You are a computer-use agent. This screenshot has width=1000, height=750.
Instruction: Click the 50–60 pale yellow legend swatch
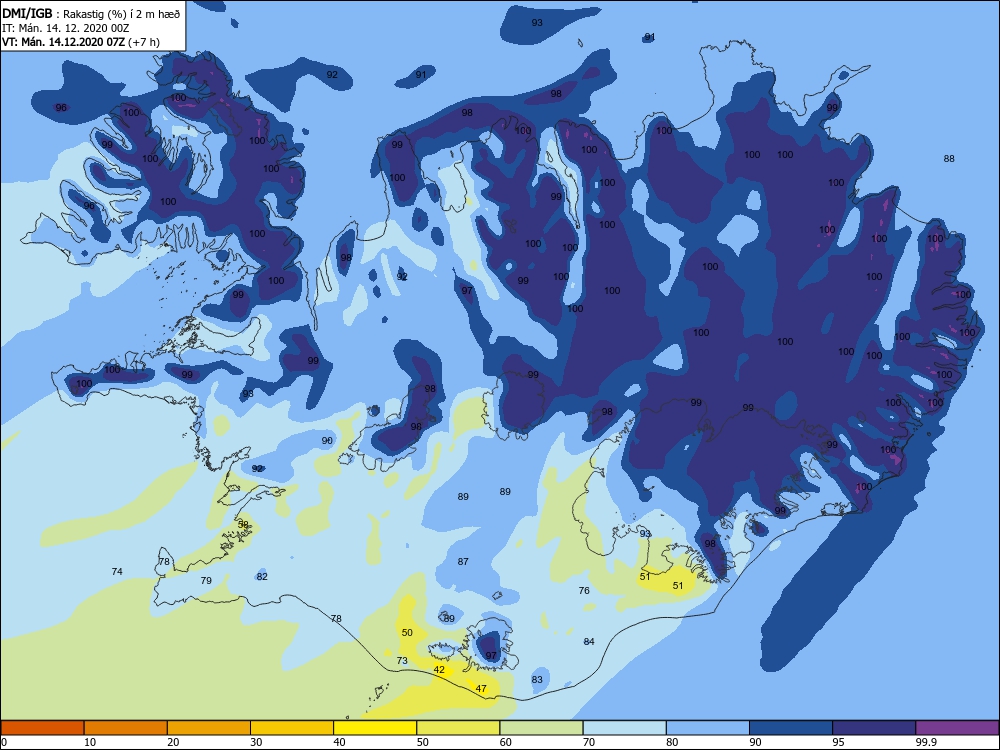pos(458,728)
